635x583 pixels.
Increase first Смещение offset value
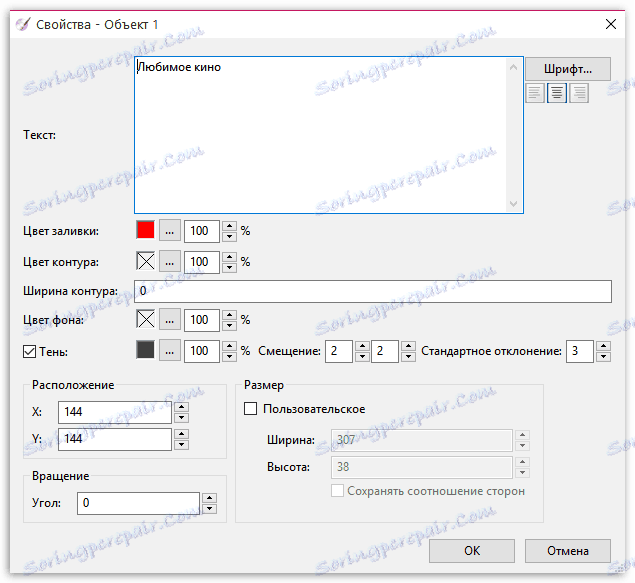click(362, 346)
